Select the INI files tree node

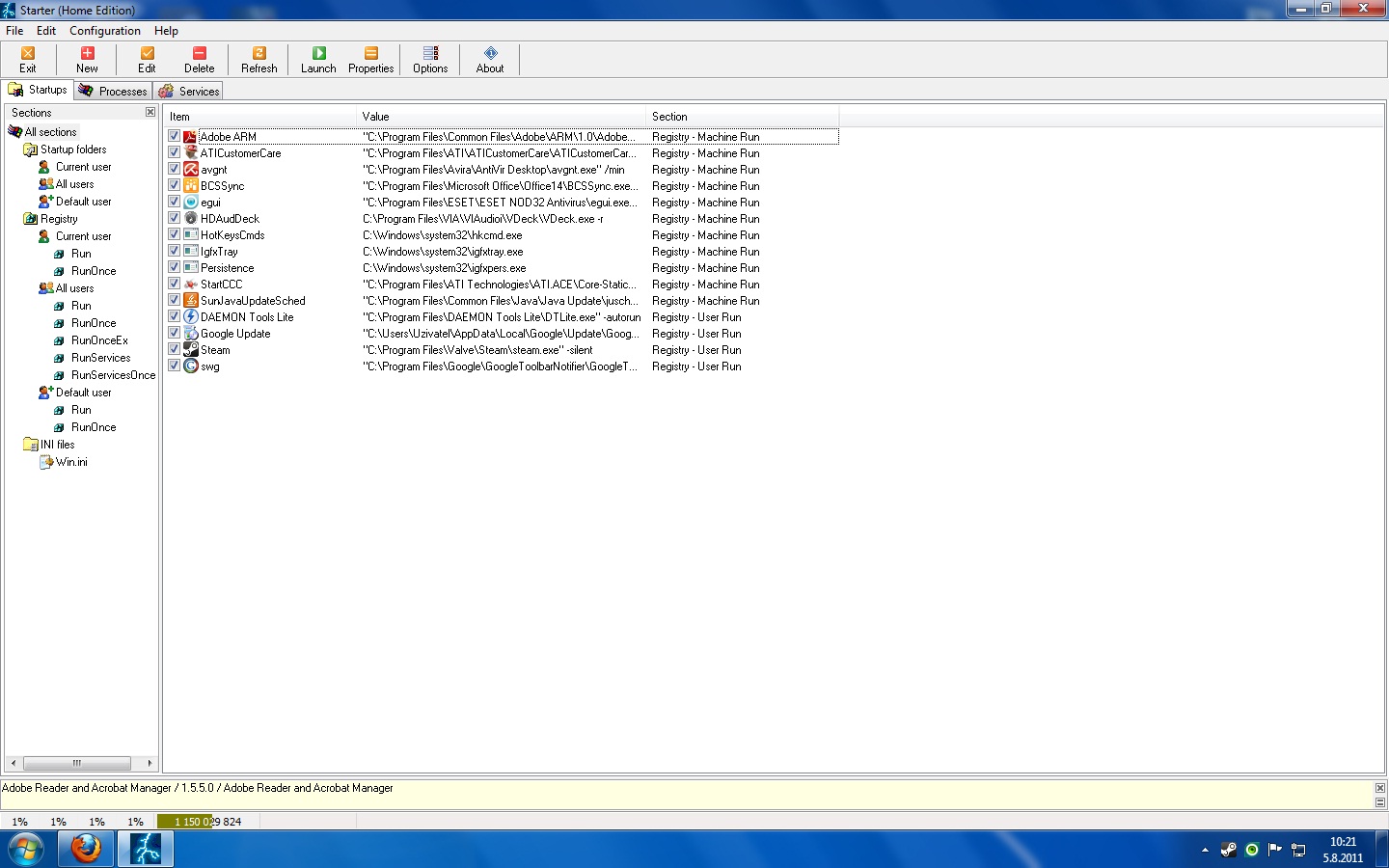[x=57, y=445]
